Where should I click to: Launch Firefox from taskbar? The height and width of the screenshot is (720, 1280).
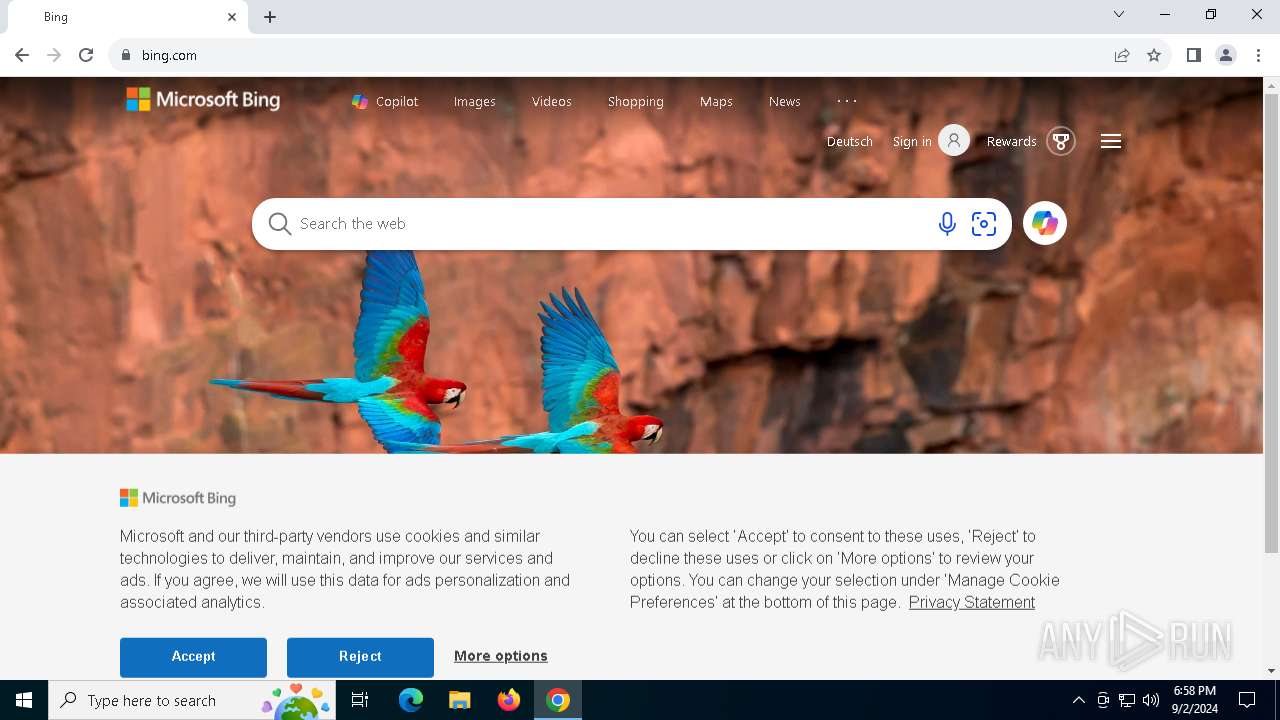pos(509,700)
